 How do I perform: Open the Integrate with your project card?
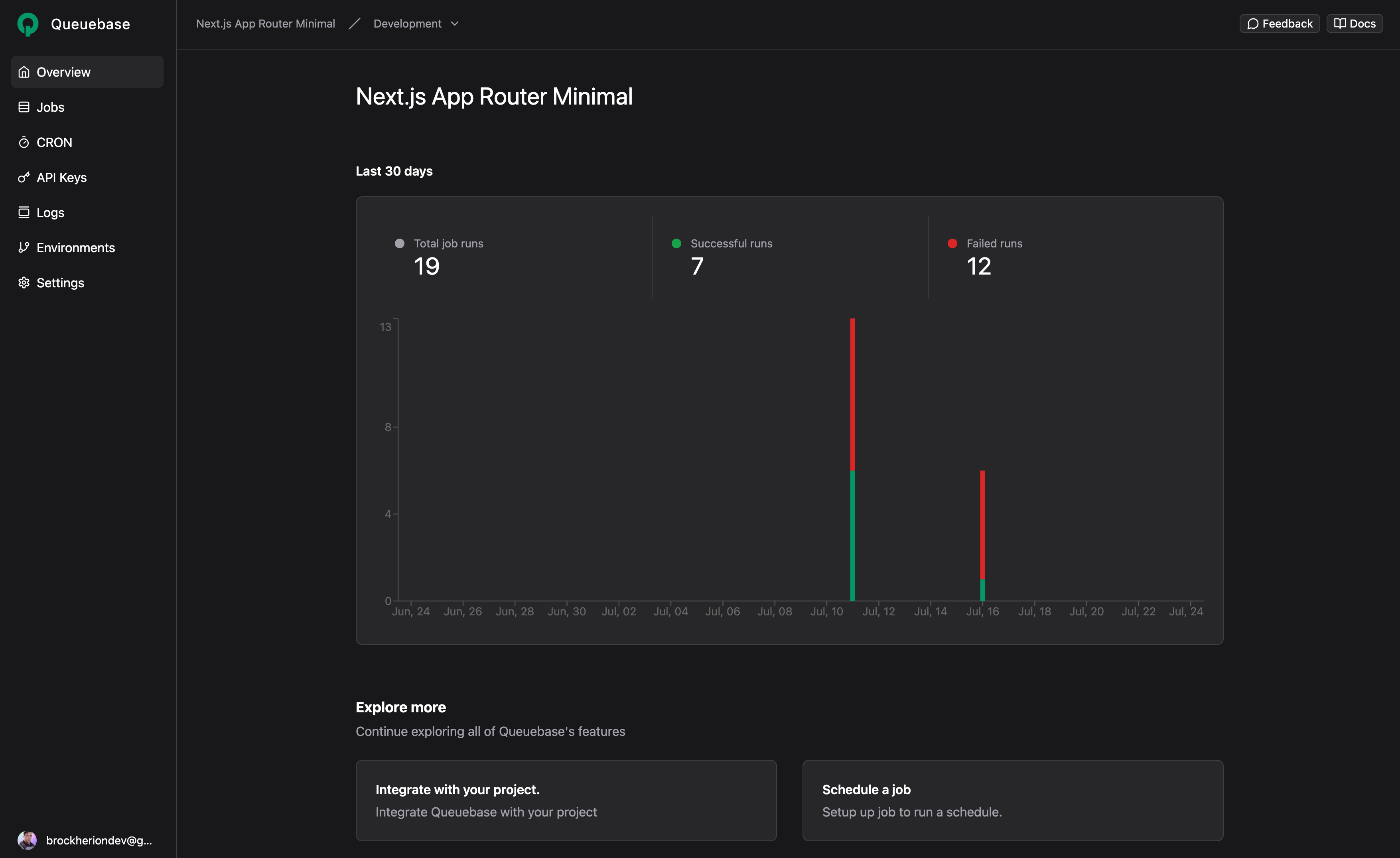[x=566, y=800]
